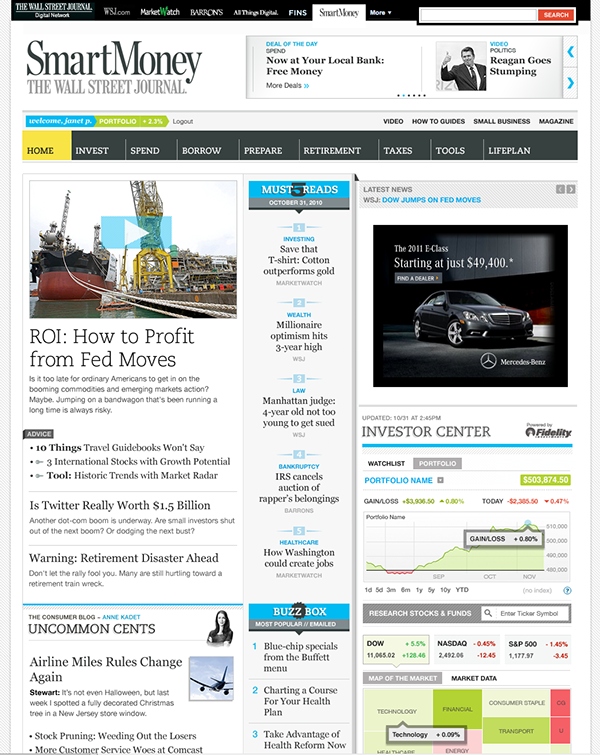Screen dimensions: 600x755
Task: Open the FINS network tab
Action: pyautogui.click(x=298, y=13)
